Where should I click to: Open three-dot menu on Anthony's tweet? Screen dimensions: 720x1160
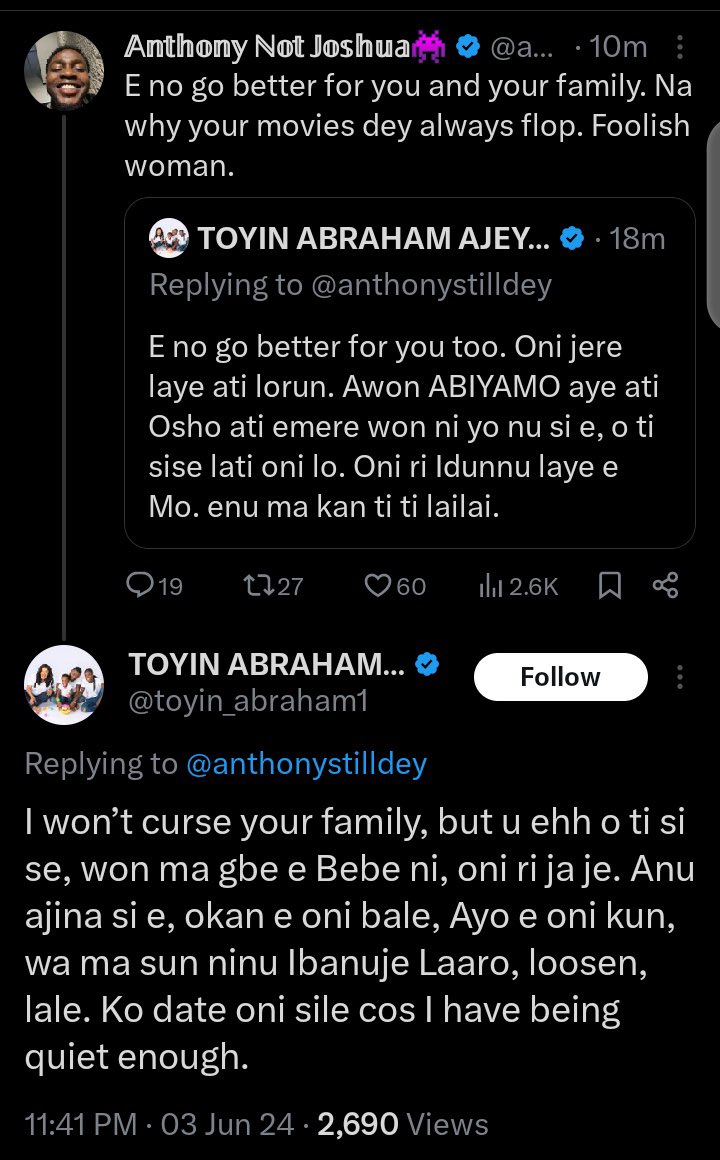(x=681, y=47)
